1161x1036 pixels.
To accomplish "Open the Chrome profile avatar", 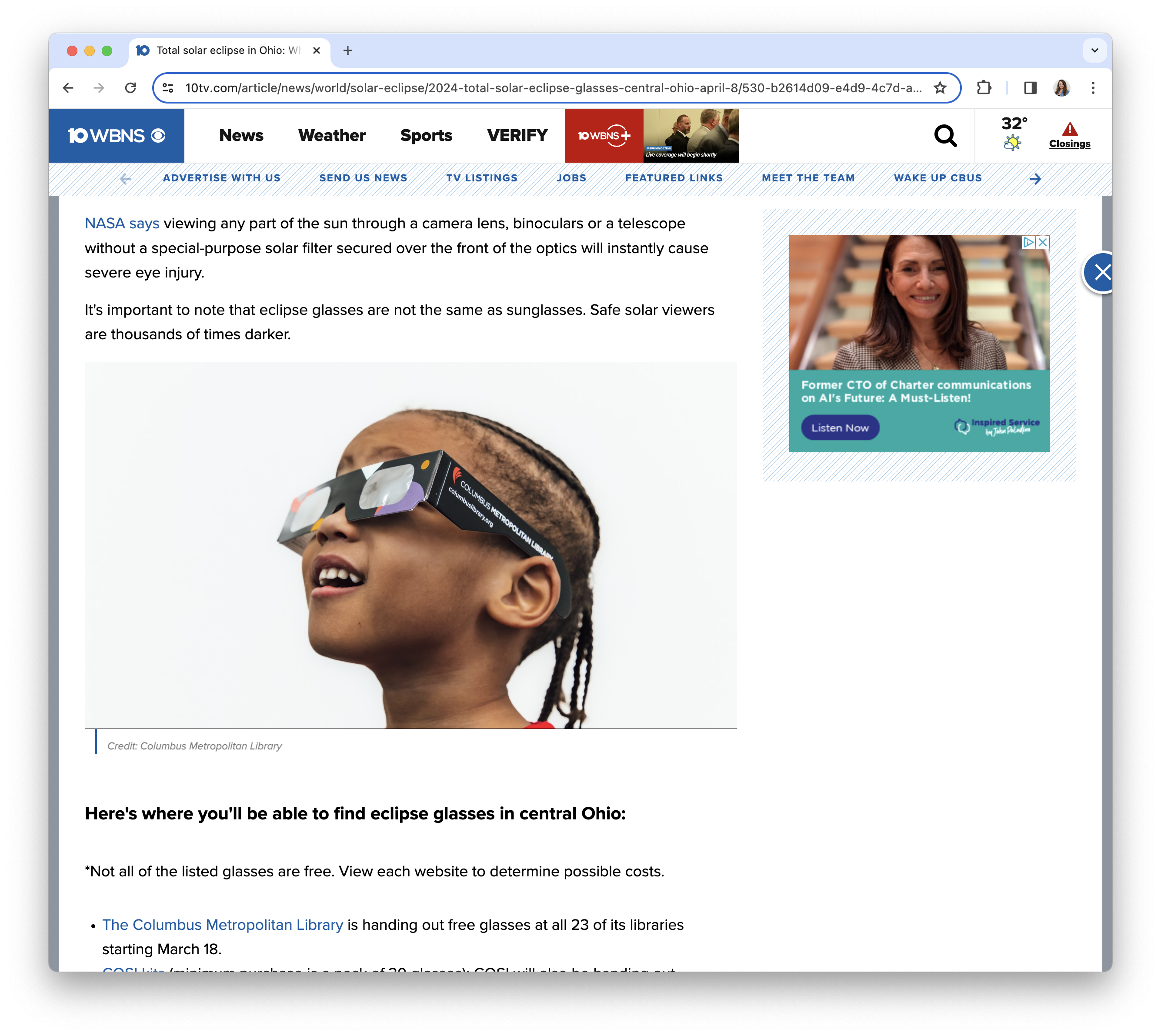I will tap(1061, 88).
